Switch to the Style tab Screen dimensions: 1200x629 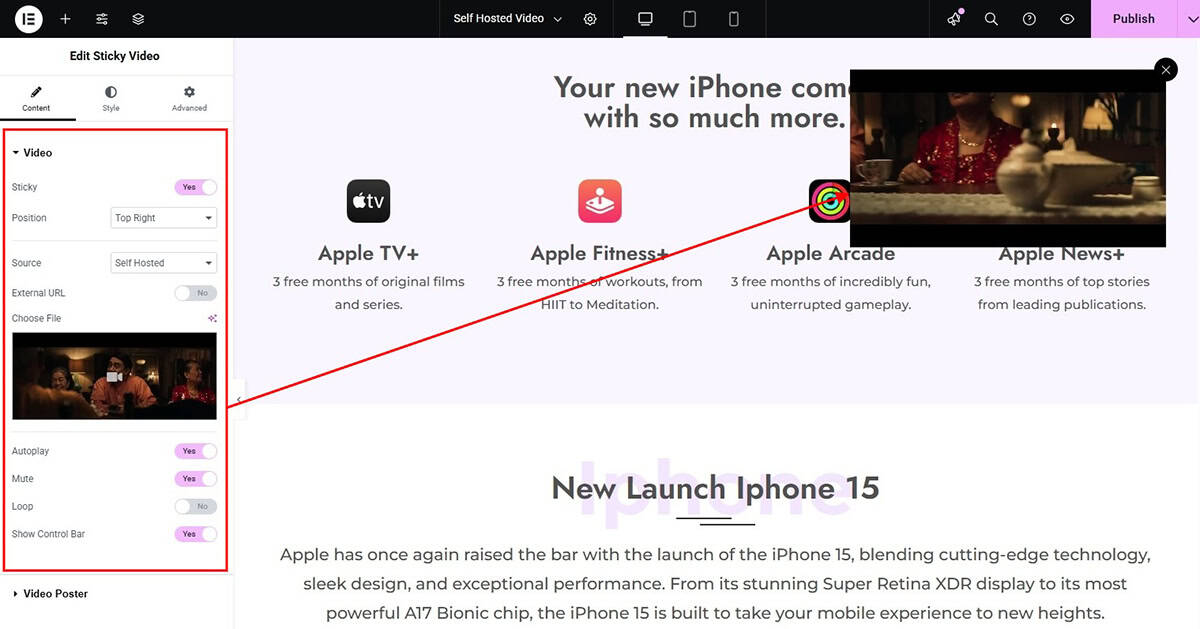[x=110, y=98]
